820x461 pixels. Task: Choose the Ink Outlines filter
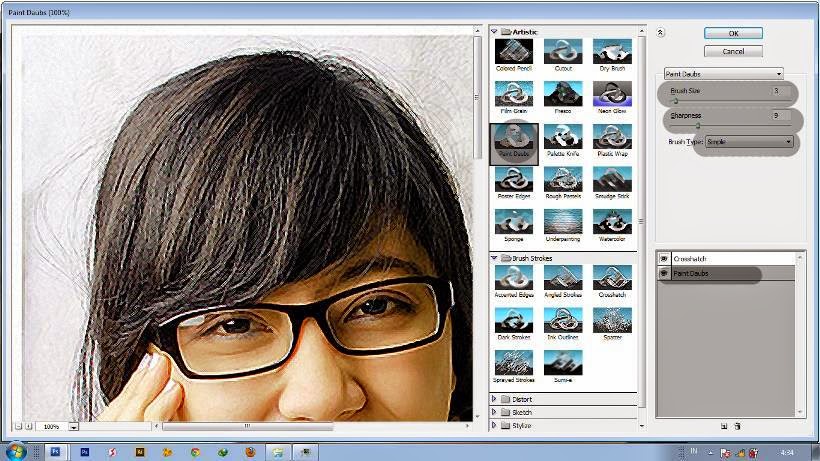point(563,320)
